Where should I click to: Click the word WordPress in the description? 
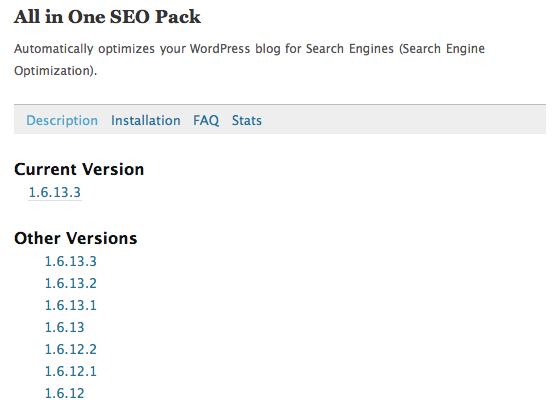(220, 49)
